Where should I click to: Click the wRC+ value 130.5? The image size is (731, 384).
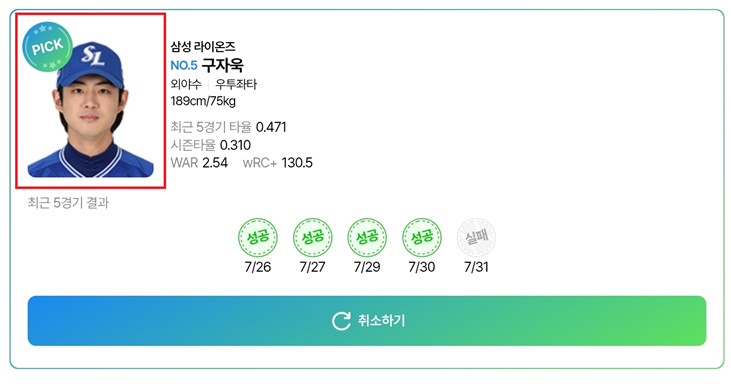297,163
